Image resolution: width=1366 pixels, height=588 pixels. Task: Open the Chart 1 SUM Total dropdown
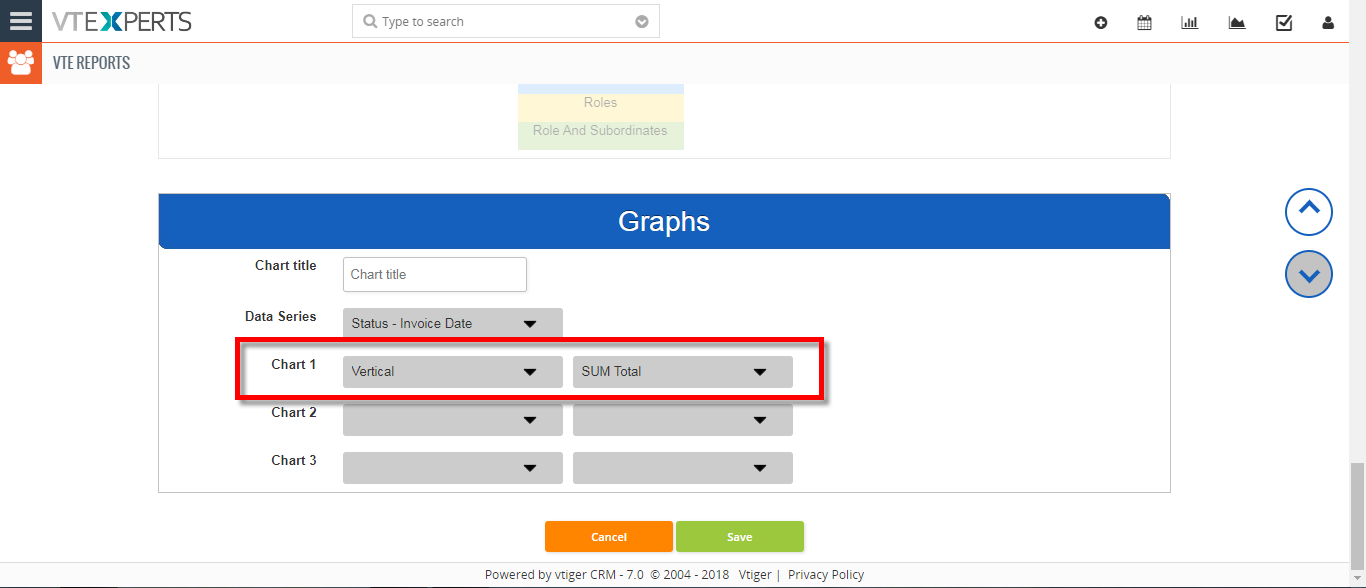pyautogui.click(x=683, y=372)
